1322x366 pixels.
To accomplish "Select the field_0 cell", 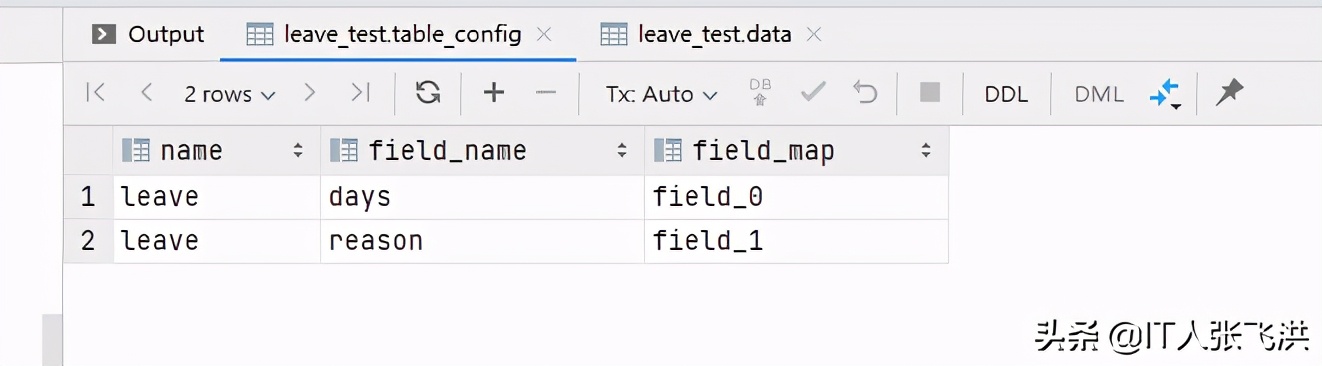I will point(796,197).
